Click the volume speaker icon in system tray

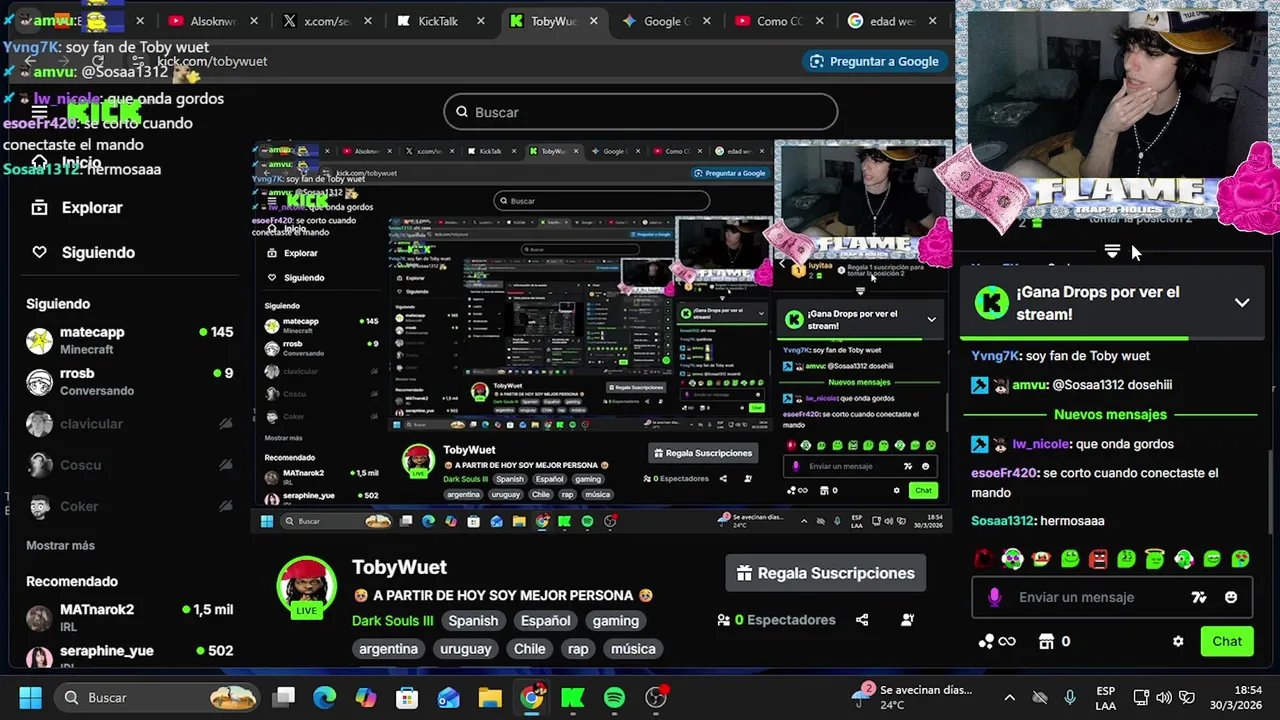tap(1164, 697)
